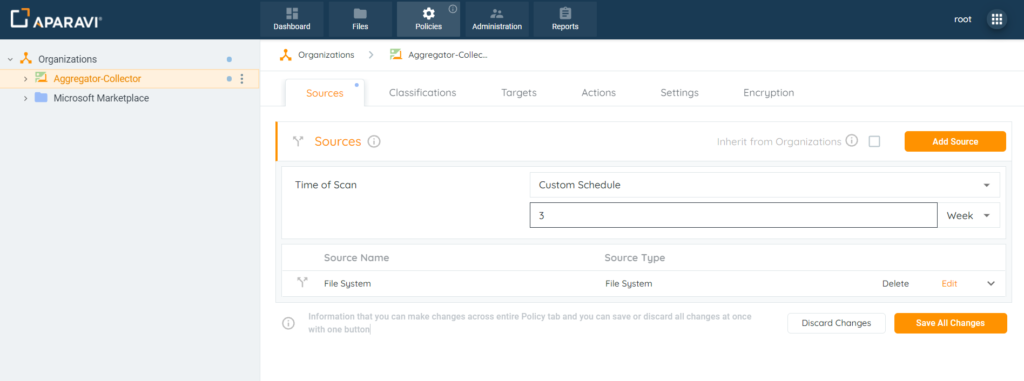Switch to the Classifications tab
This screenshot has width=1024, height=381.
(x=423, y=93)
